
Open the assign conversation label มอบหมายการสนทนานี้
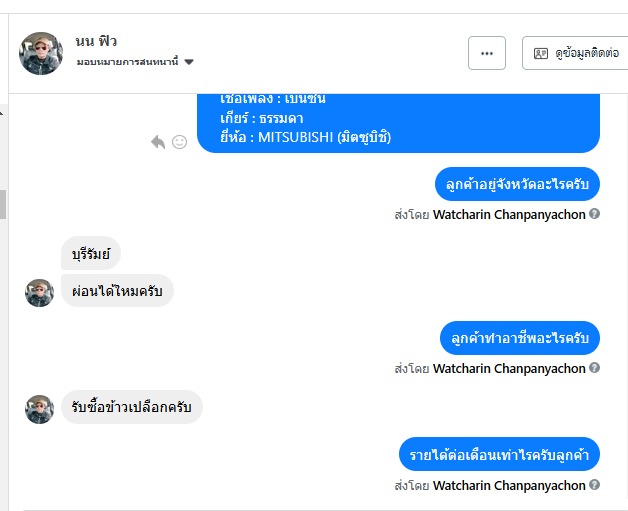[127, 62]
